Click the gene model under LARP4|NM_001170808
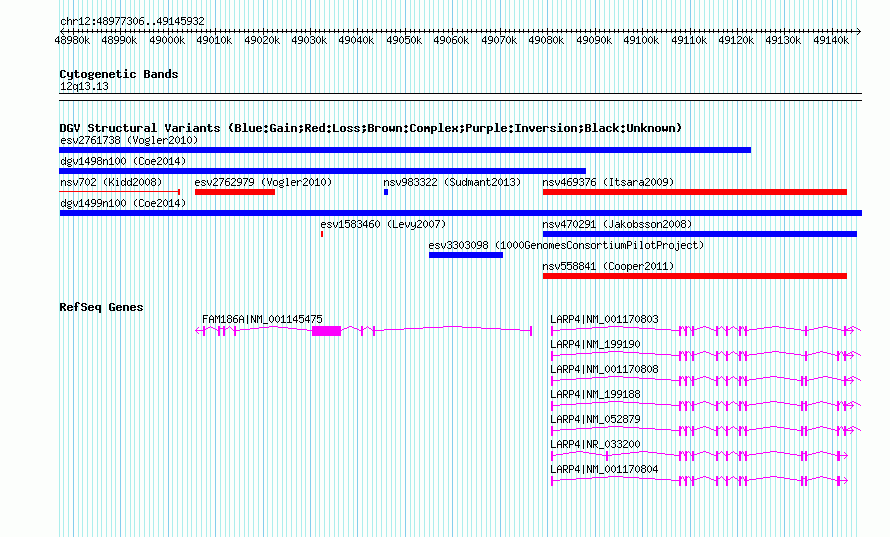Viewport: 890px width, 537px height. 706,380
